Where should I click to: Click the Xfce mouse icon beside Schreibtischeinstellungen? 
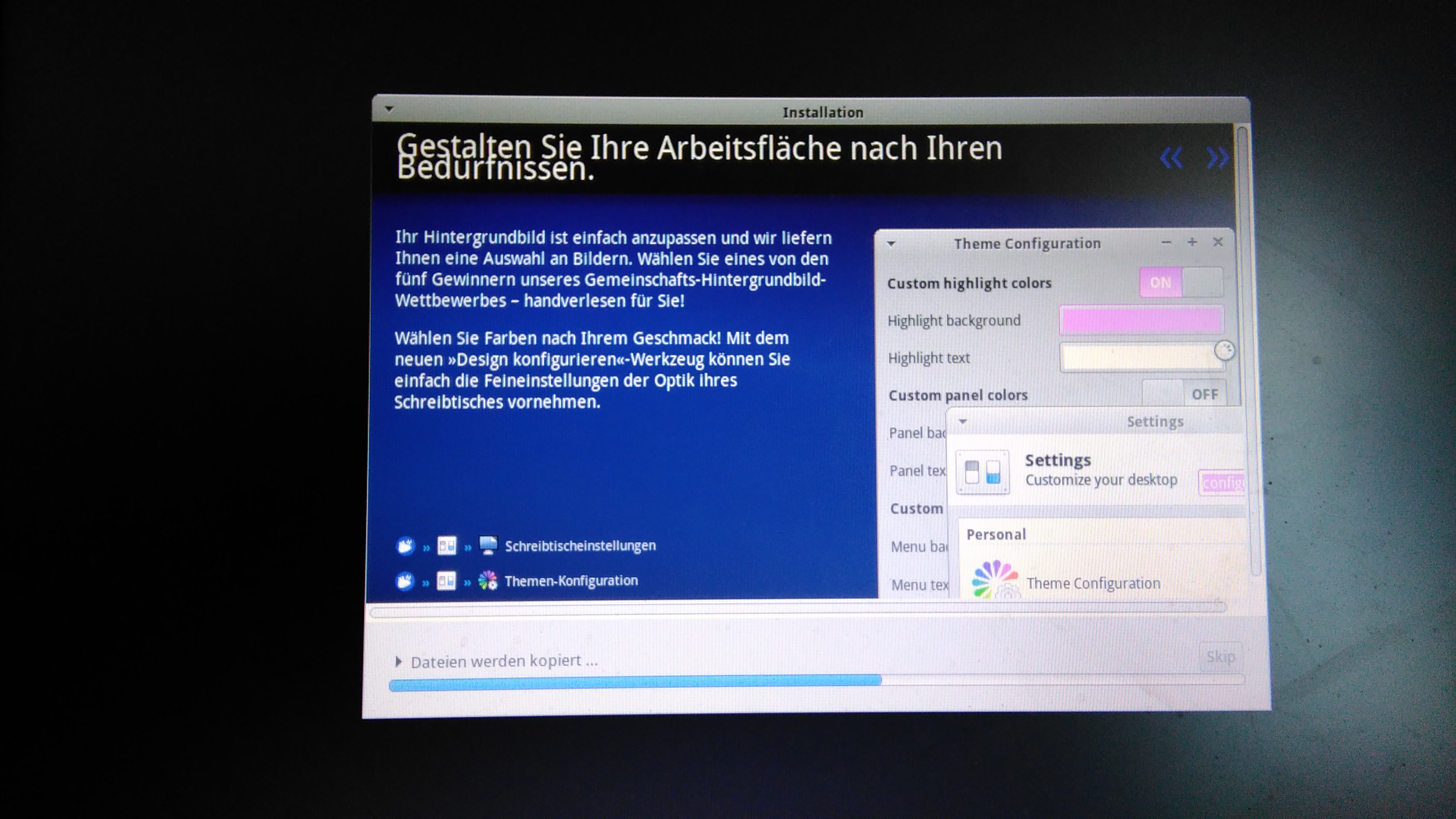[x=405, y=546]
